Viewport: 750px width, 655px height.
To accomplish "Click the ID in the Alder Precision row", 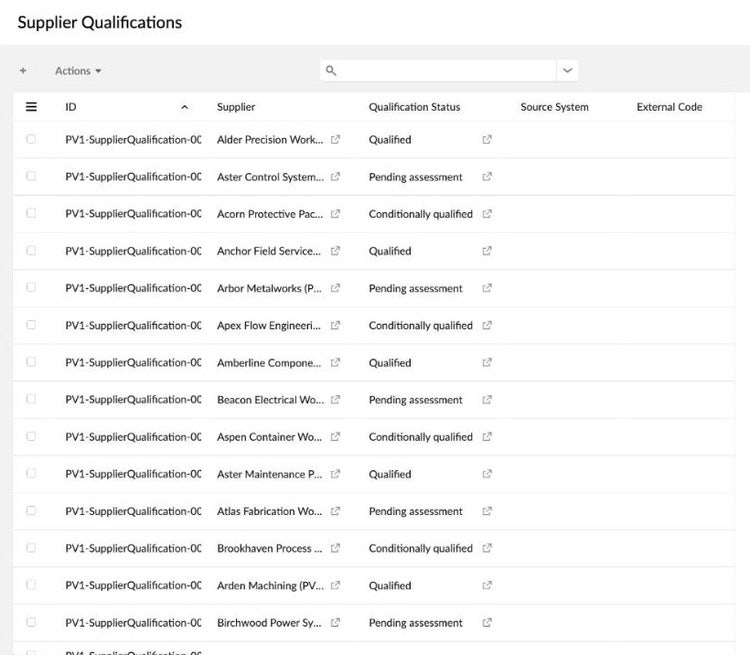I will click(x=133, y=140).
